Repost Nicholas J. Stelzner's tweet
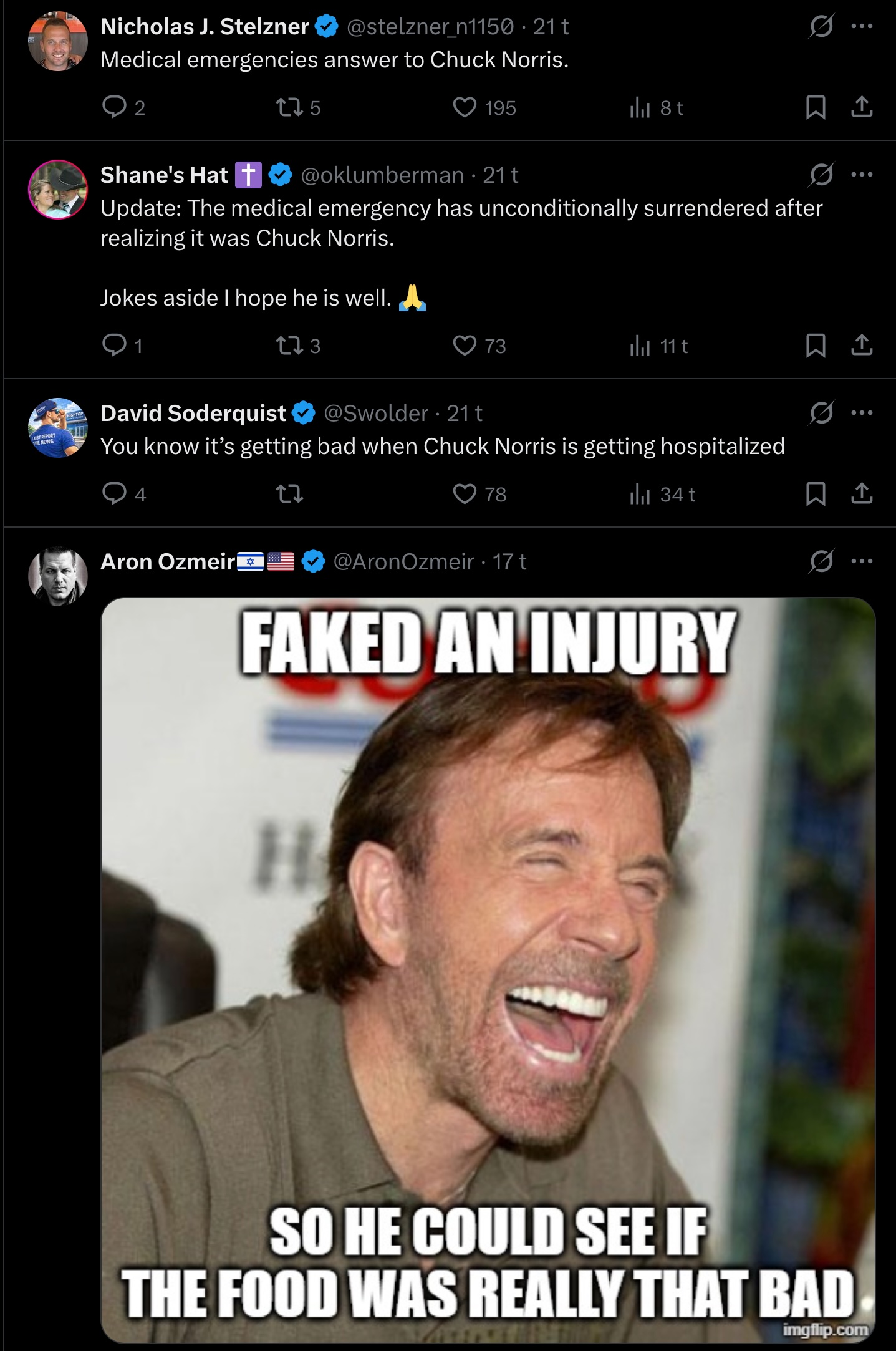Screen dimensions: 896x1351 pos(290,107)
